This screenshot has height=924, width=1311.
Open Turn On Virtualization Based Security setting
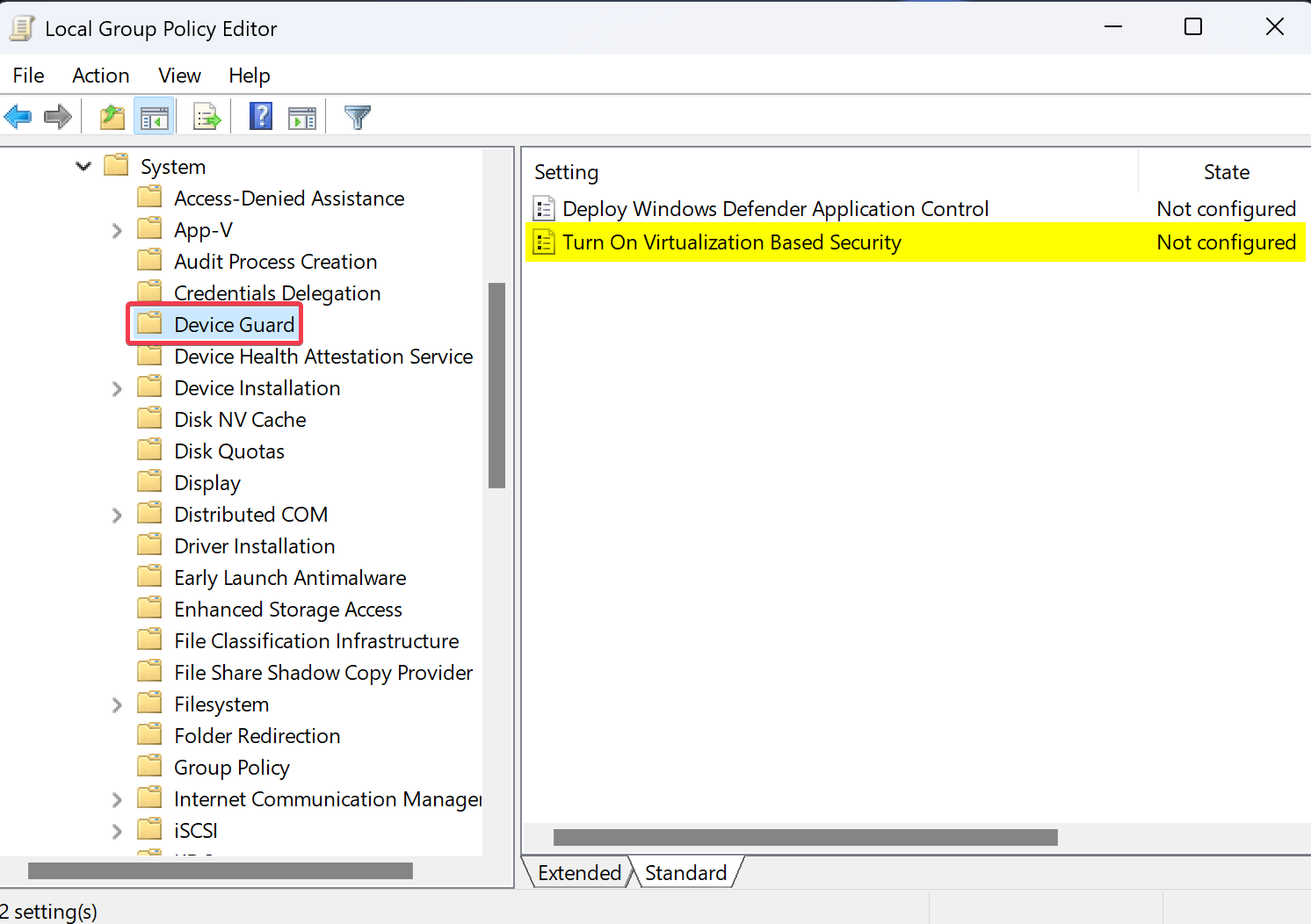coord(731,242)
